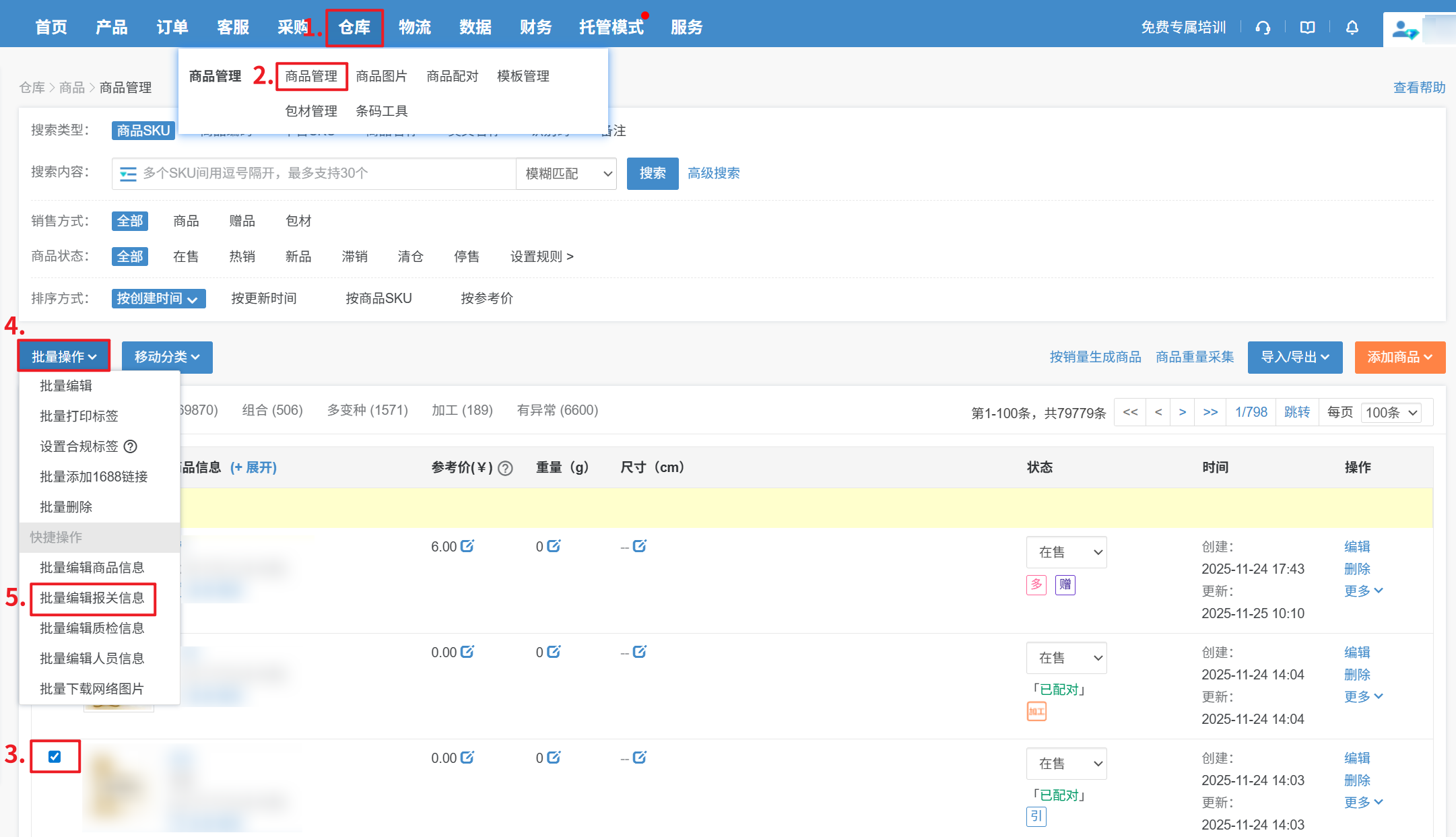Uncheck the checked product row checkbox

pos(55,756)
